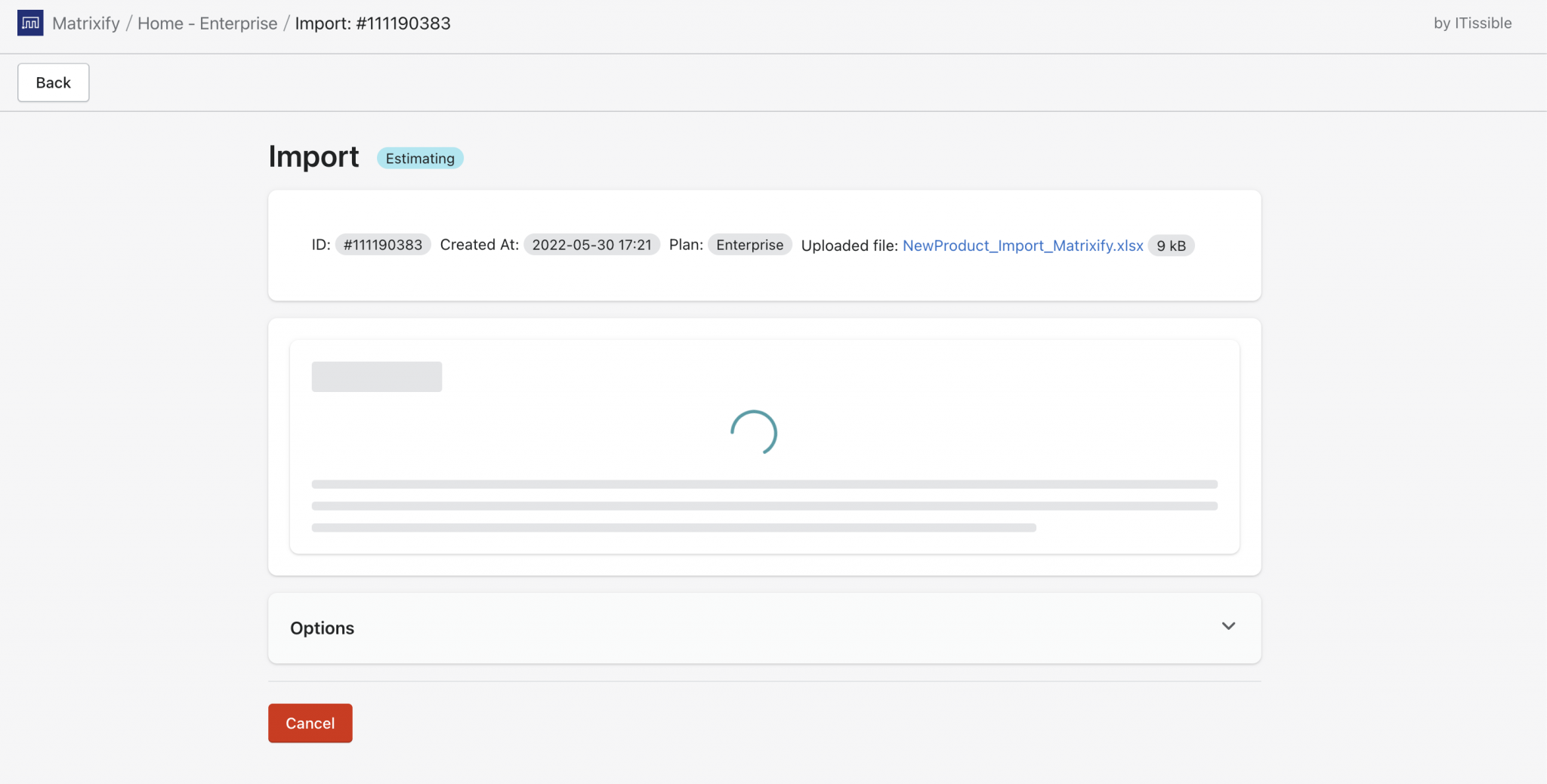Click the 2022-05-30 17:21 timestamp badge

click(591, 244)
